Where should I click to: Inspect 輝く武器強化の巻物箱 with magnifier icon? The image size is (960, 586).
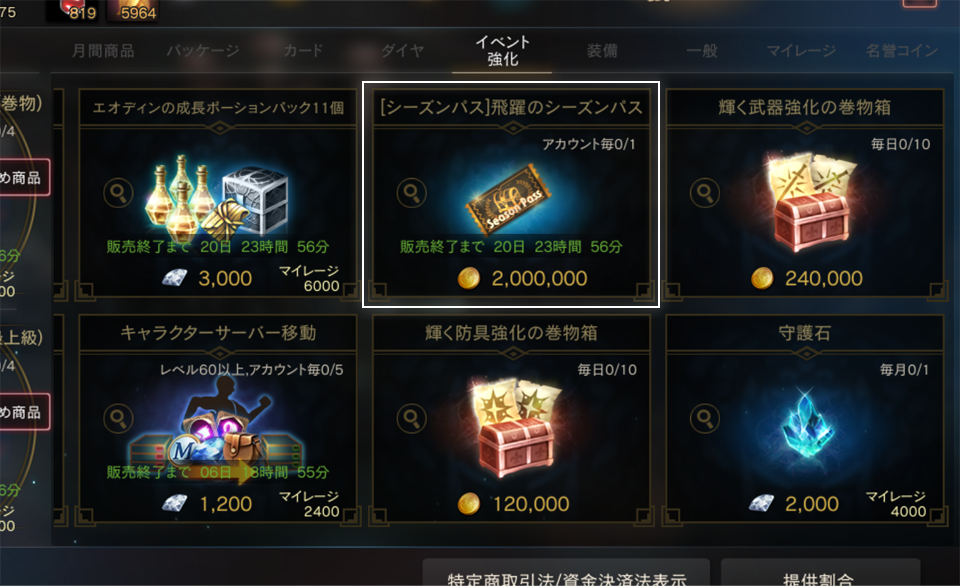[x=705, y=193]
